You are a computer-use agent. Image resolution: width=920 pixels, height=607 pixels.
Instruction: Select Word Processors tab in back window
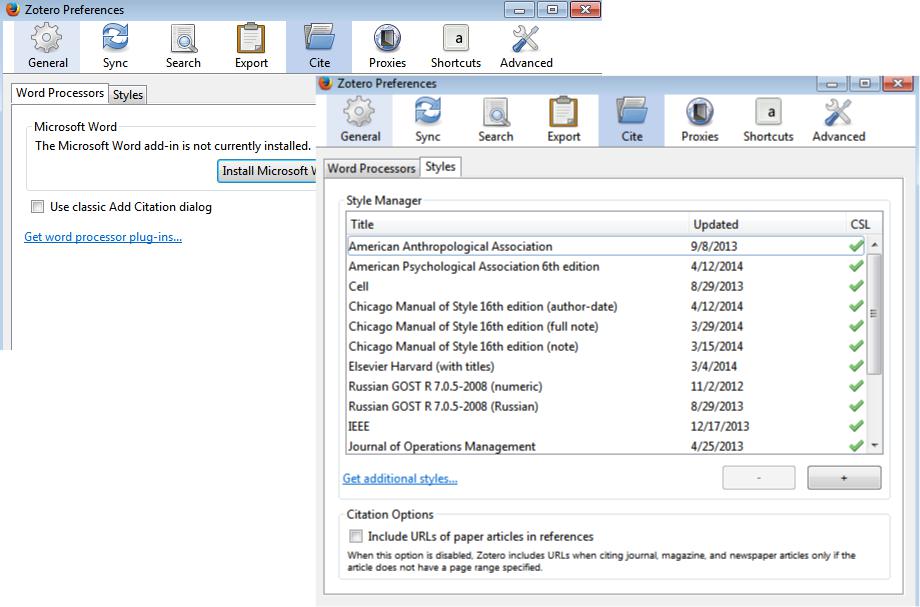60,93
